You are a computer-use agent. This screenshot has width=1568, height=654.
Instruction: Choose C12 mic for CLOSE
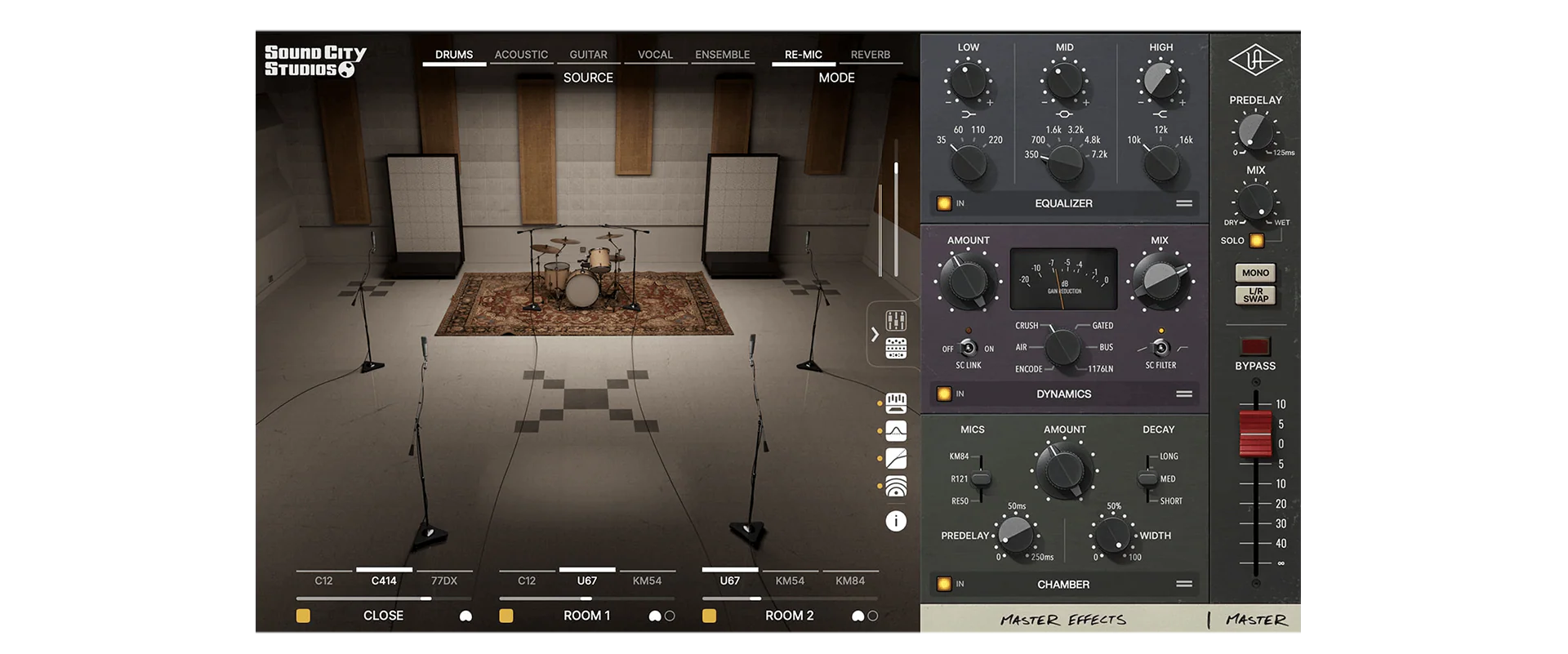[x=323, y=581]
